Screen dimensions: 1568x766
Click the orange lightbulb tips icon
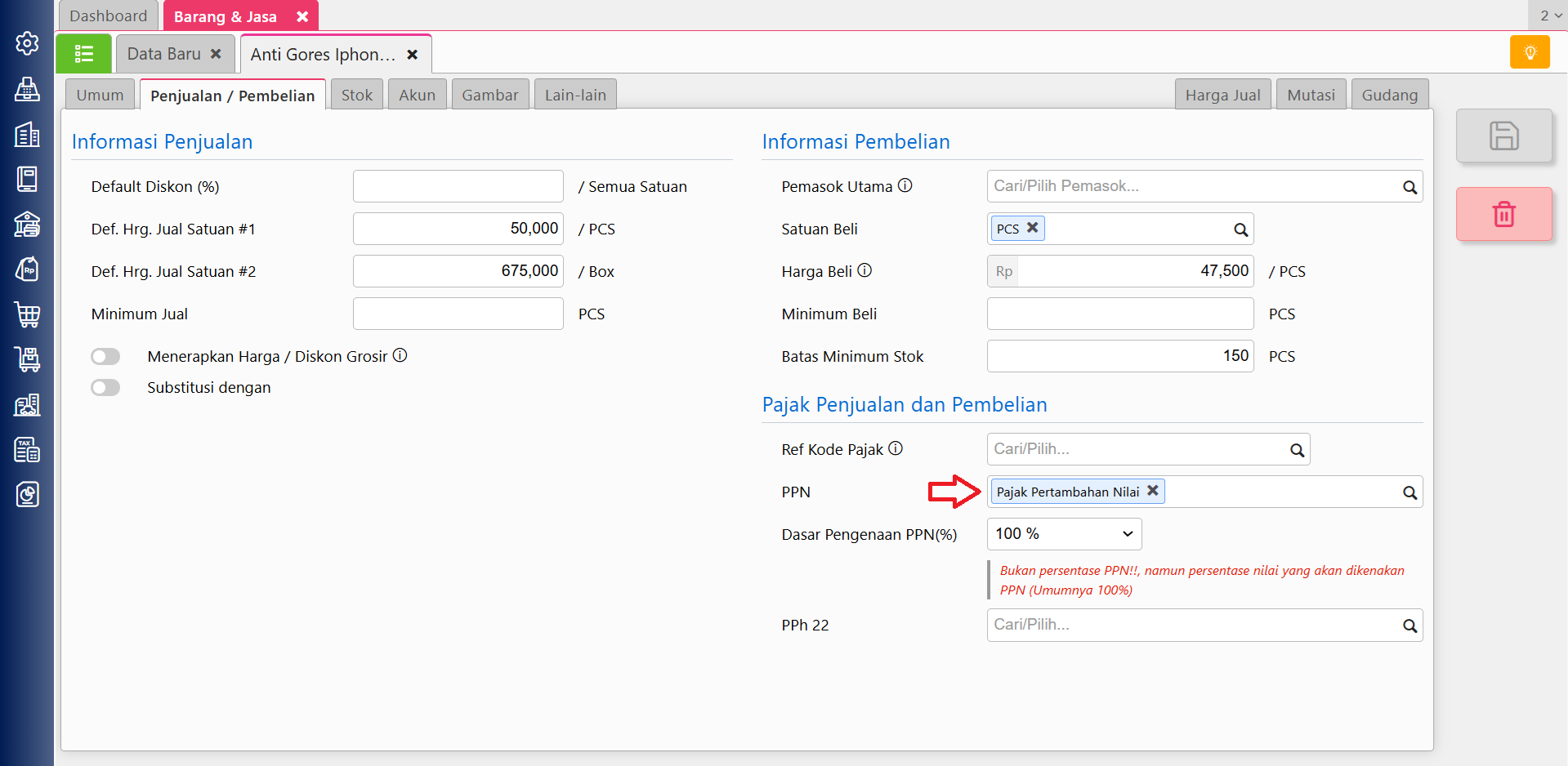tap(1530, 53)
